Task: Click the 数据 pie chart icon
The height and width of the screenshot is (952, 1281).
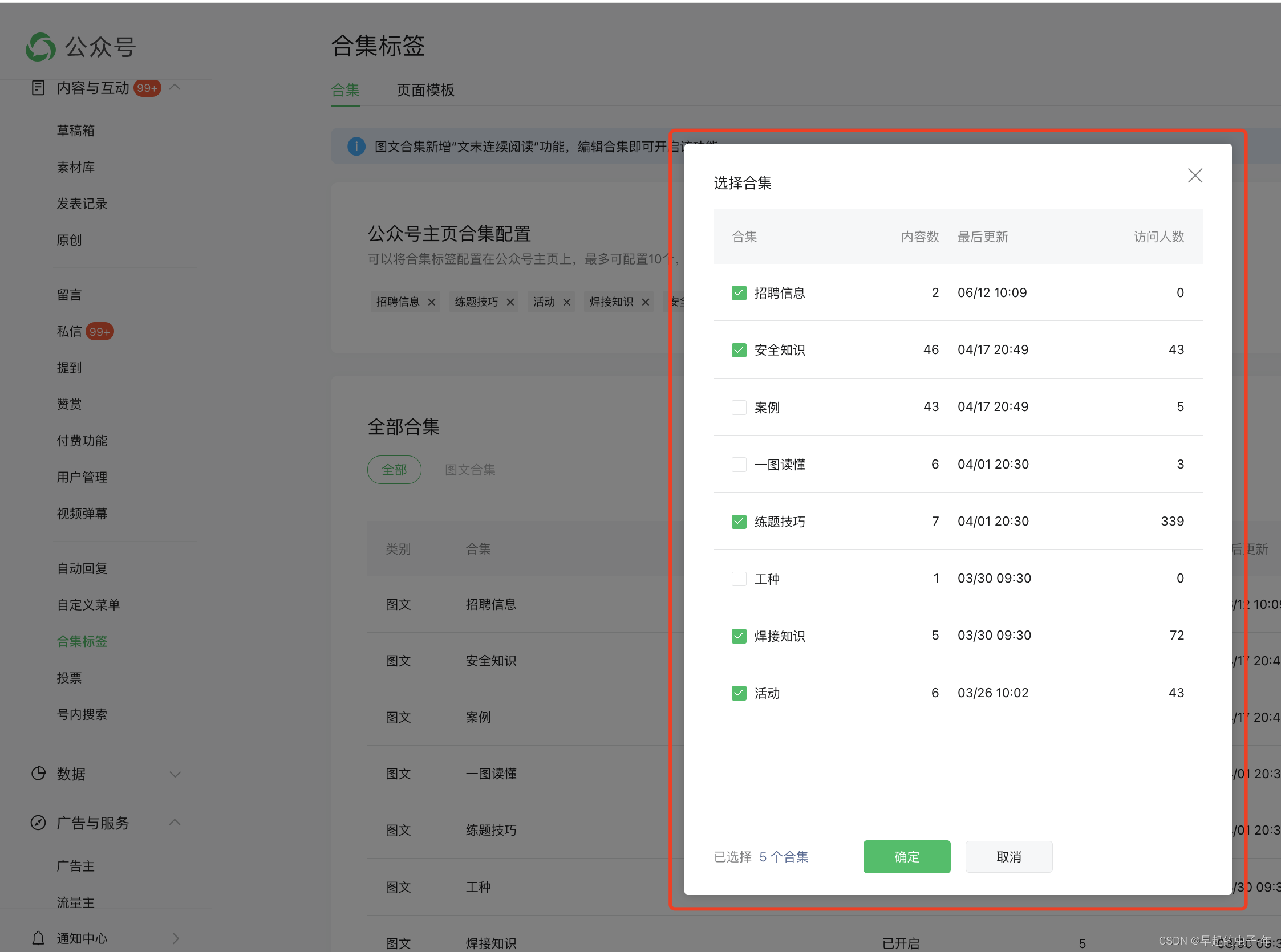Action: click(x=38, y=774)
